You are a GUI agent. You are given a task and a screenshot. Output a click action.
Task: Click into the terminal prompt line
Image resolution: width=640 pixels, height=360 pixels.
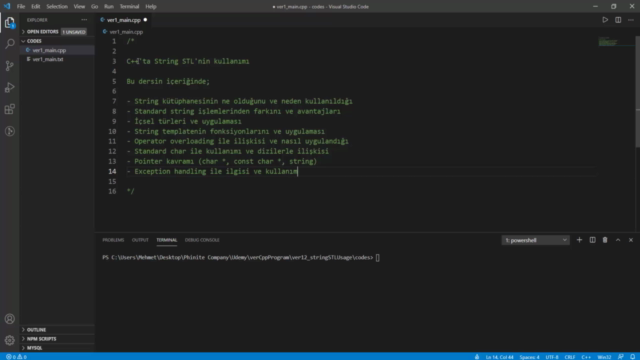coord(241,258)
